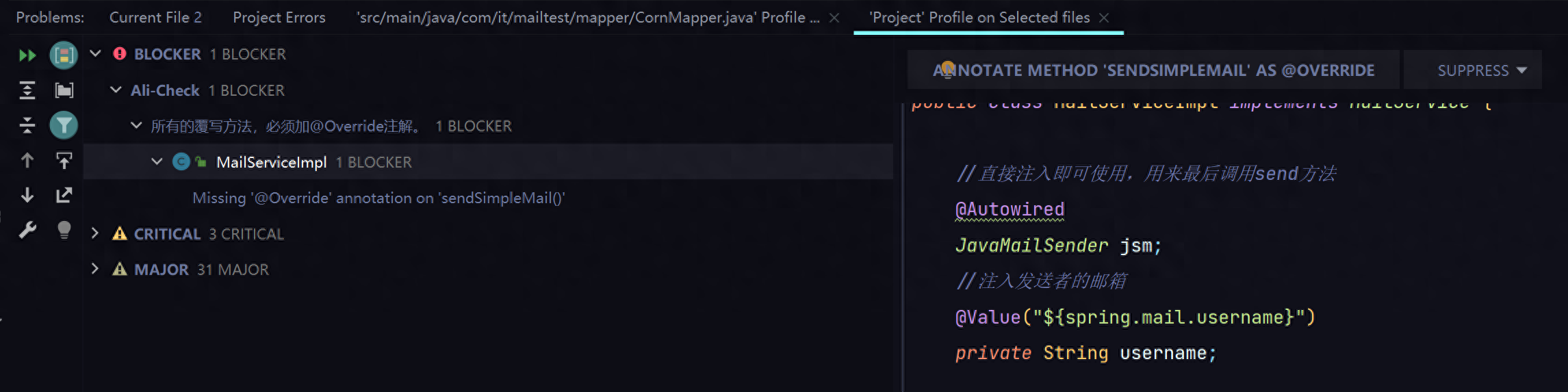Click the 'String' type in preview

pyautogui.click(x=1075, y=353)
